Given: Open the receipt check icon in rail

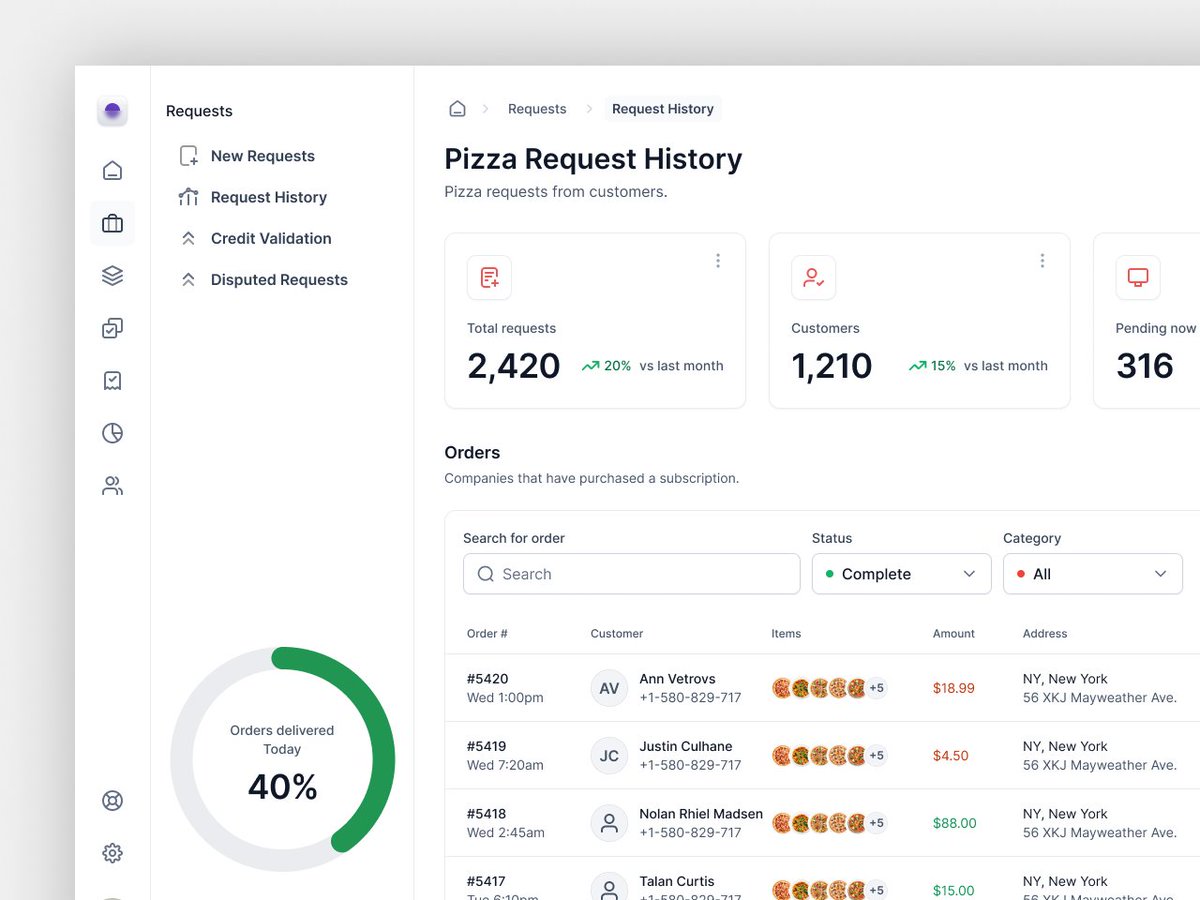Looking at the screenshot, I should 112,381.
